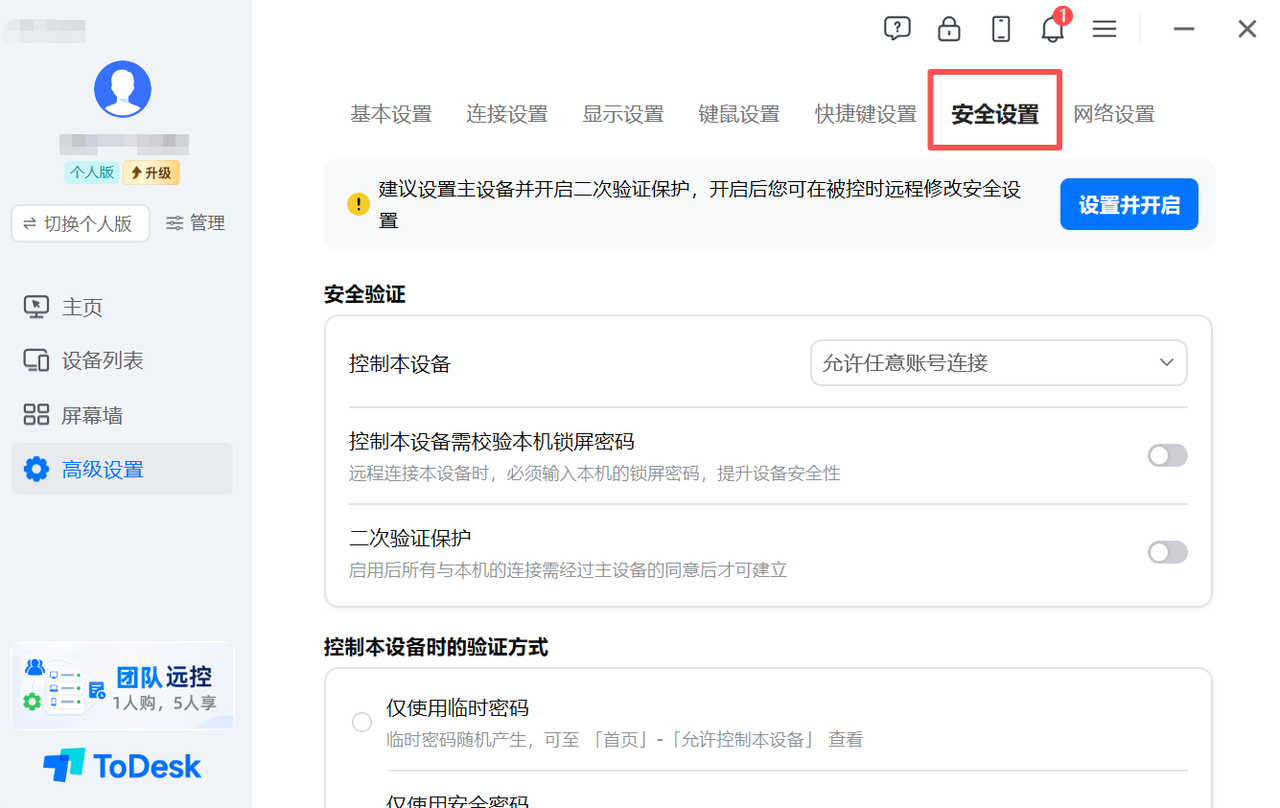Open the mobile device icon

1001,29
